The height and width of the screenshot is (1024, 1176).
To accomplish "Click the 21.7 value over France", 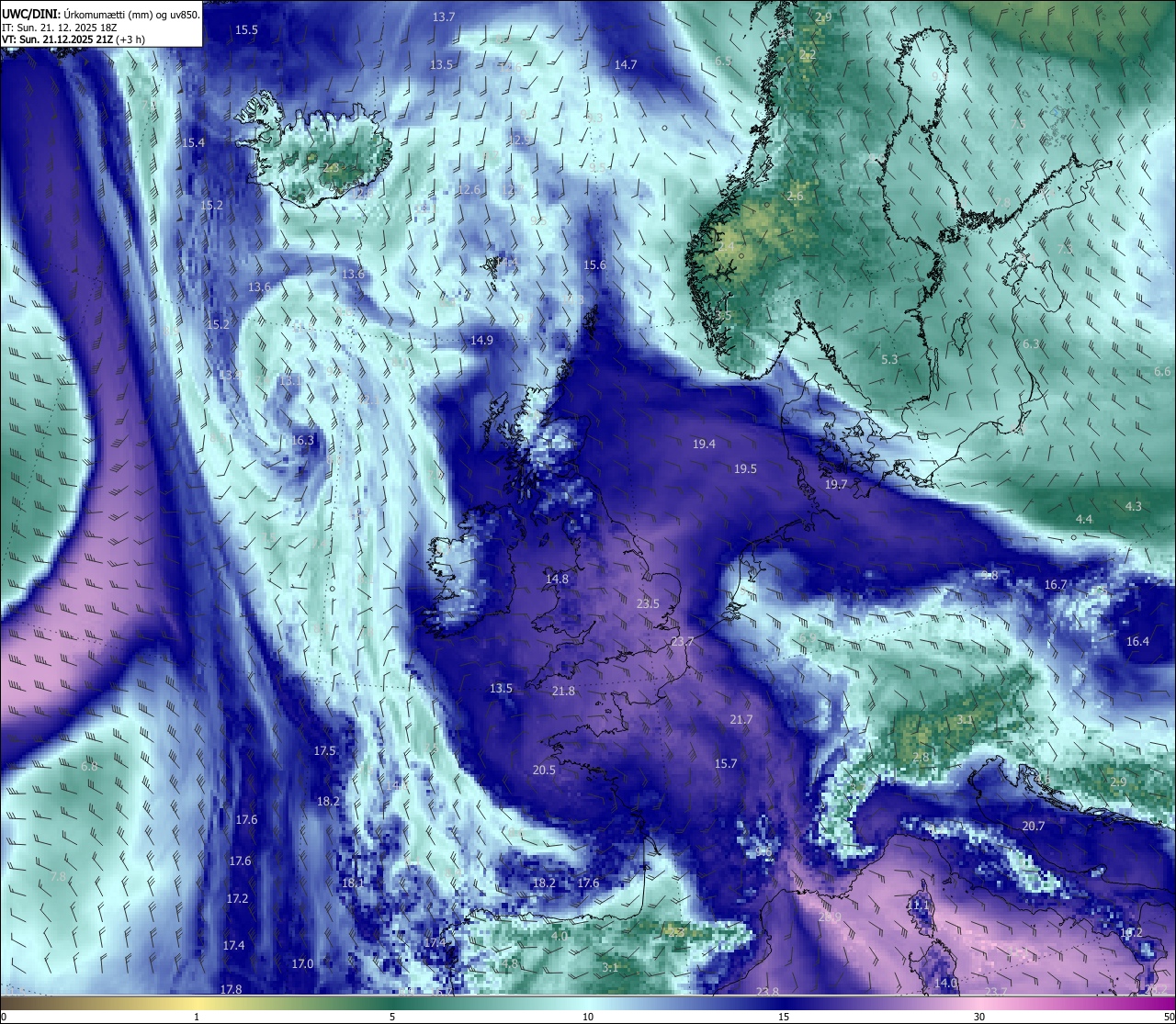I will click(741, 719).
